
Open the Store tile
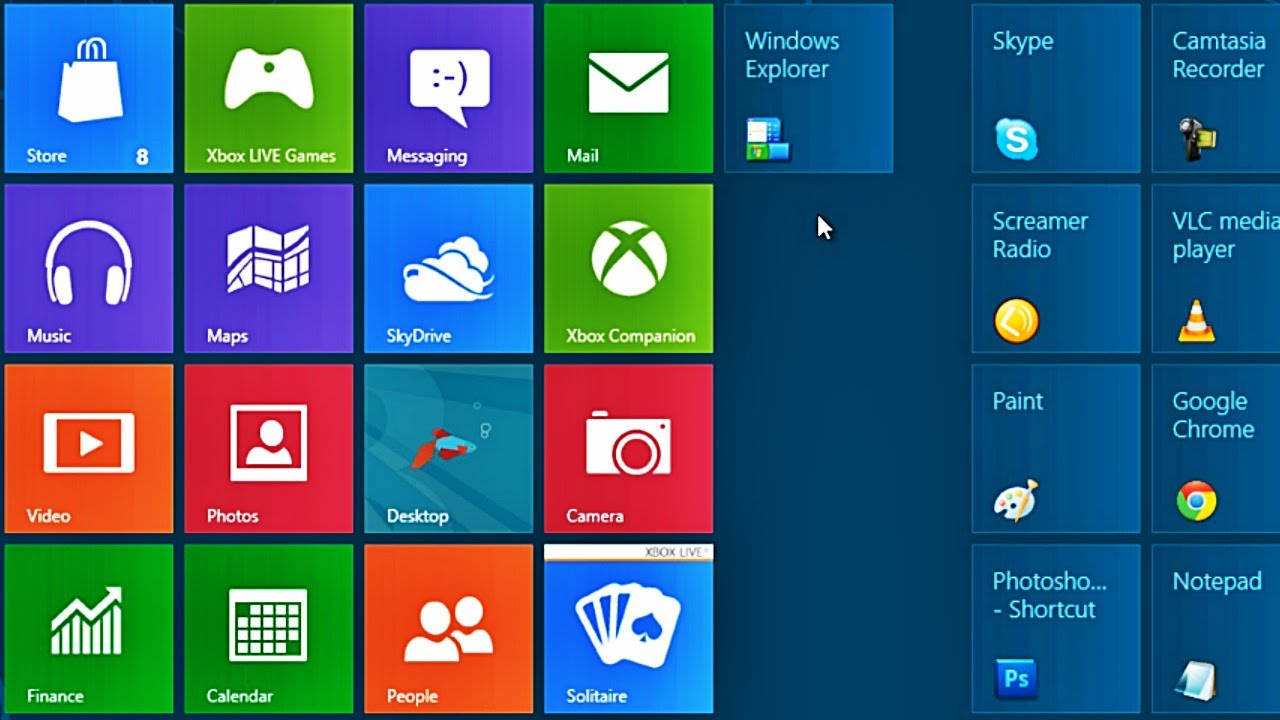[88, 88]
